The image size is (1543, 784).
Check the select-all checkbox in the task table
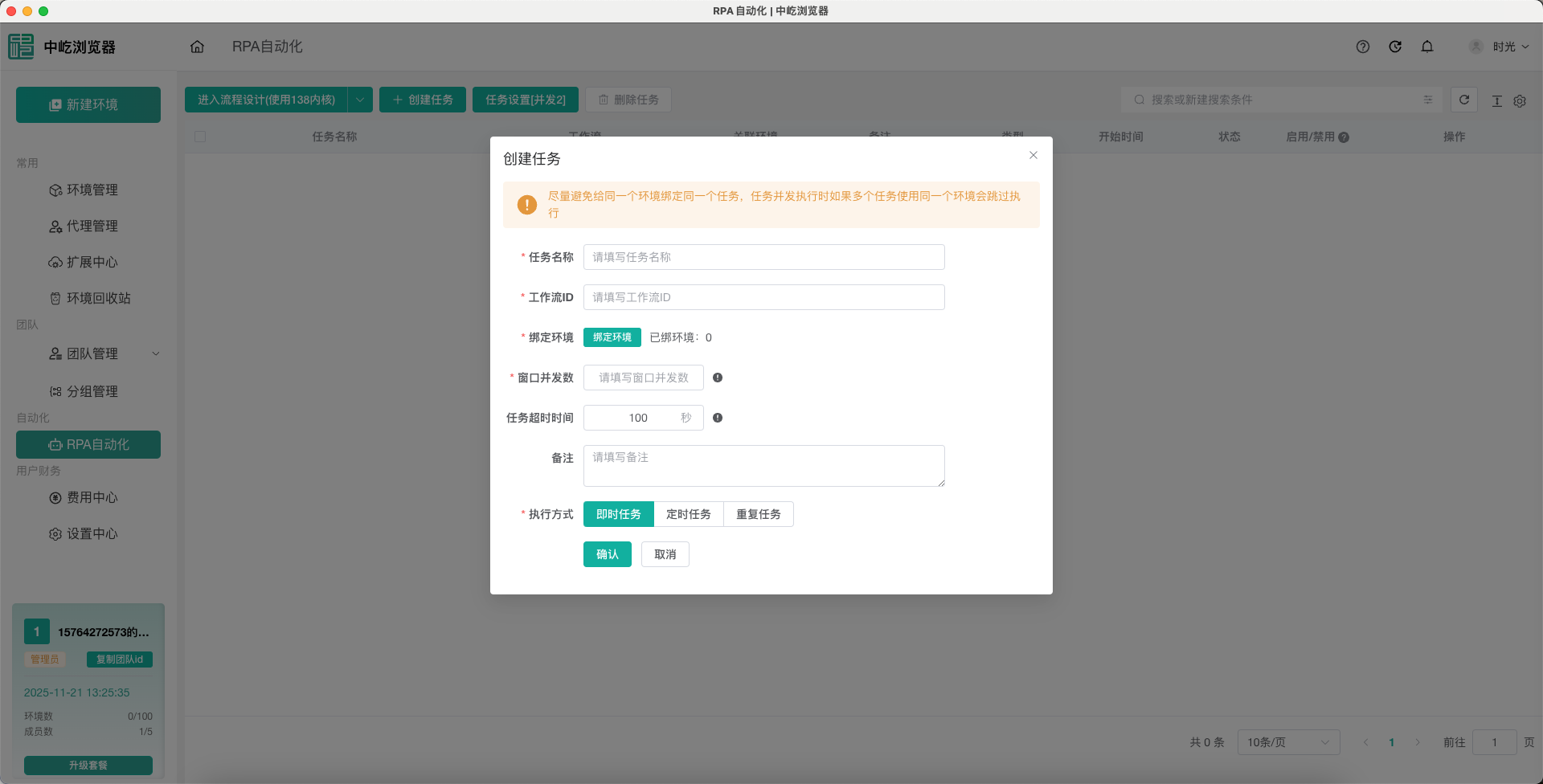(200, 137)
